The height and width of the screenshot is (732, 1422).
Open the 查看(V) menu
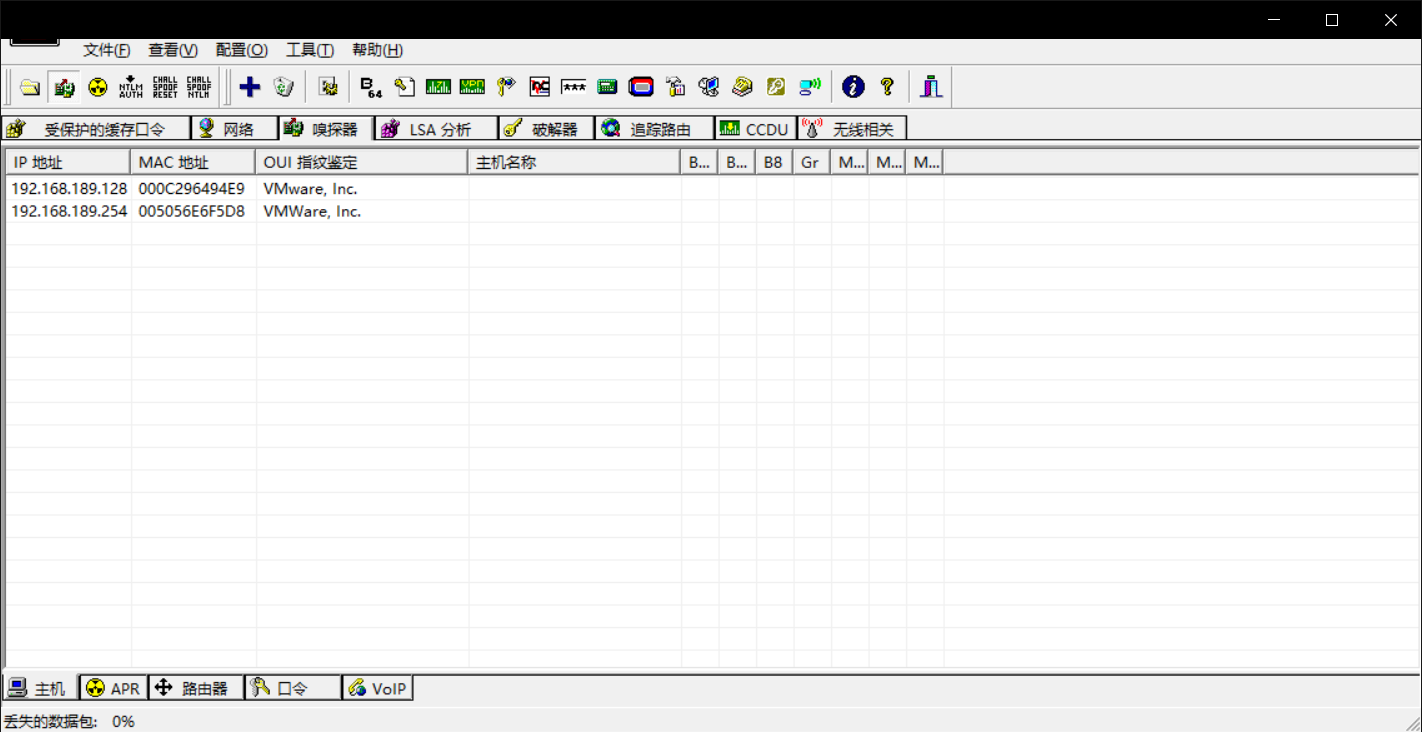click(x=173, y=50)
